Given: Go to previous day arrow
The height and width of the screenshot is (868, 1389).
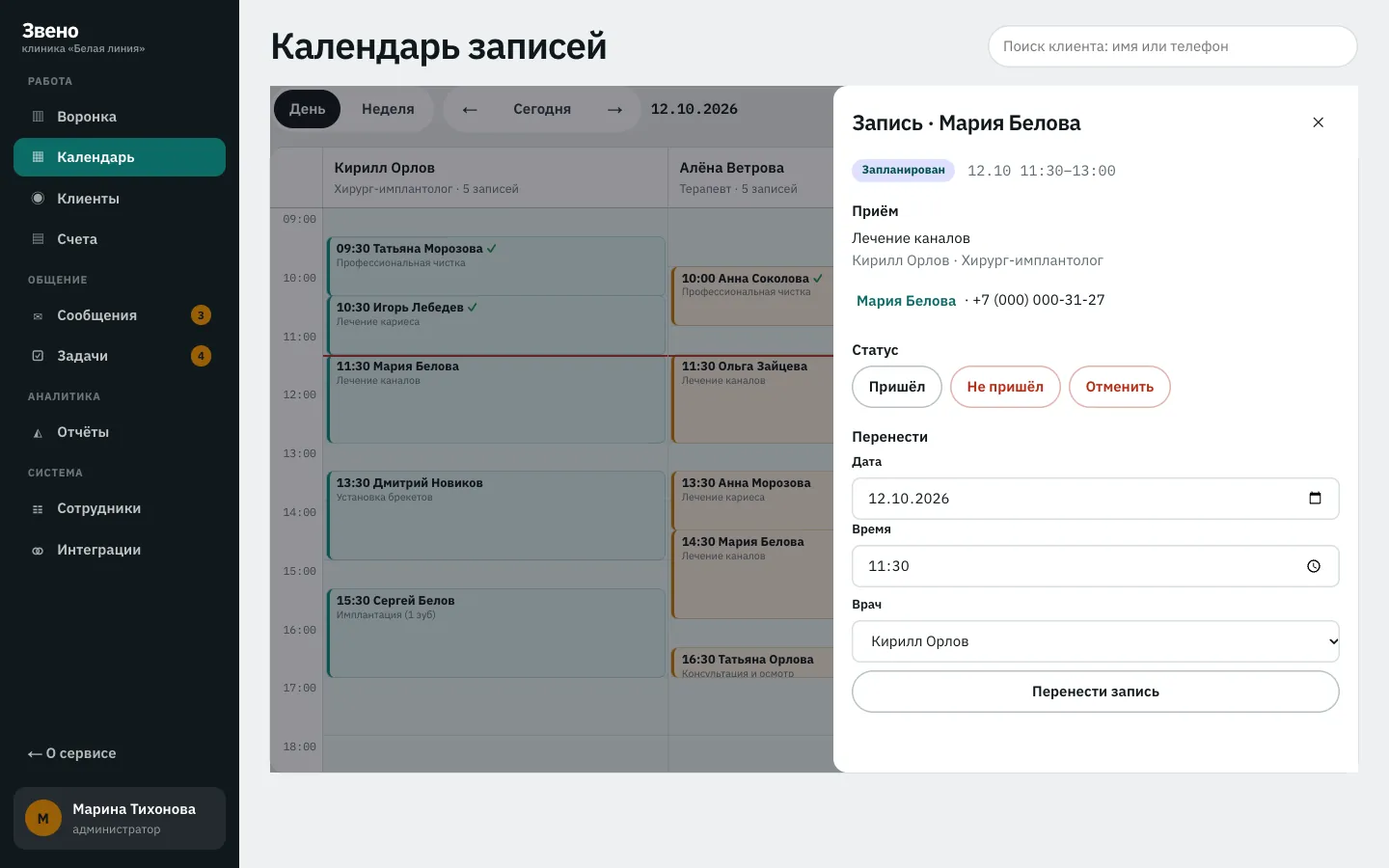Looking at the screenshot, I should [470, 110].
